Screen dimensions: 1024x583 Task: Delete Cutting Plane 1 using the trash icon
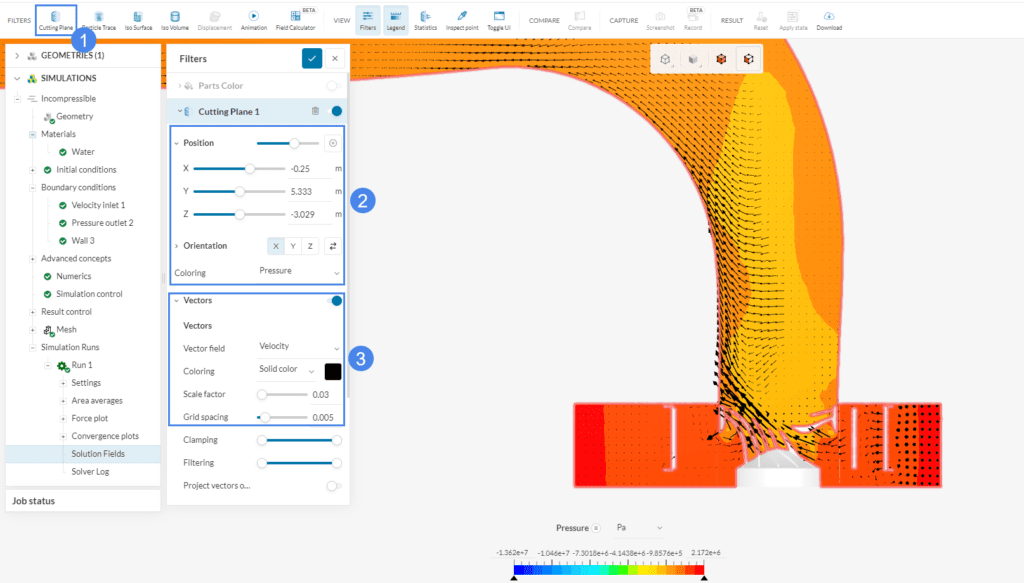click(316, 111)
